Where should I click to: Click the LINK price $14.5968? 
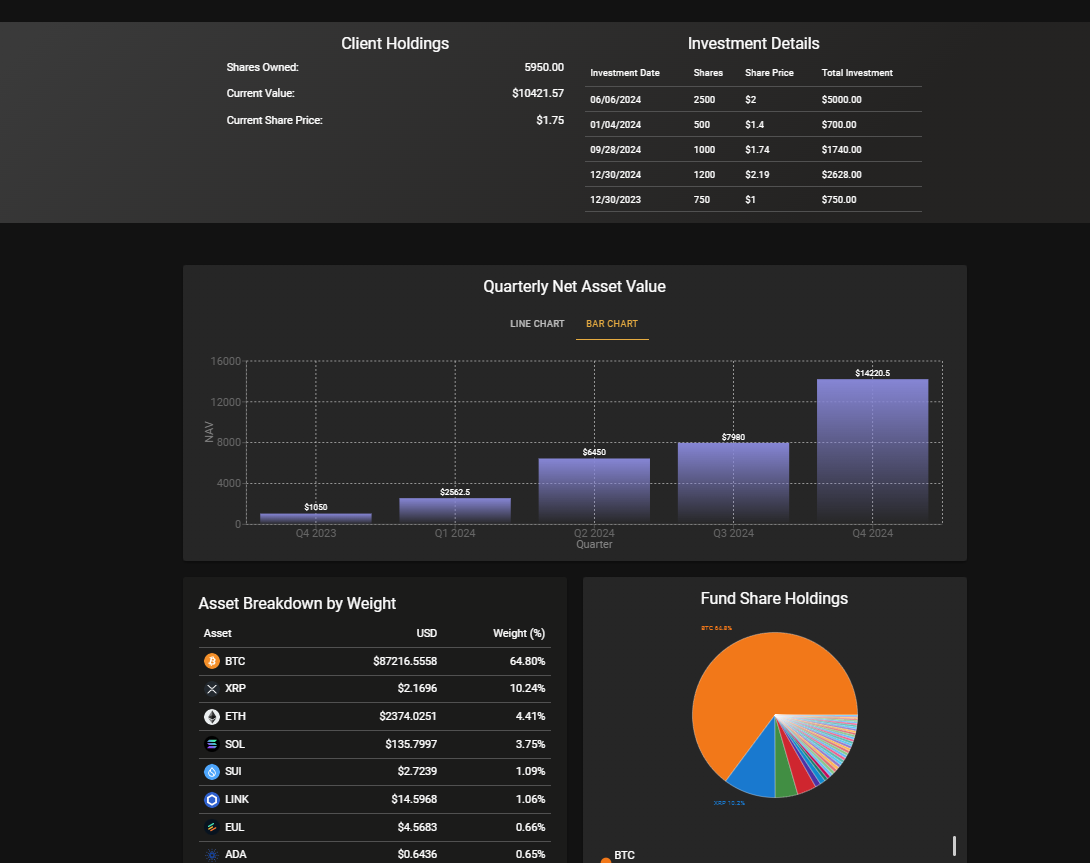point(414,800)
